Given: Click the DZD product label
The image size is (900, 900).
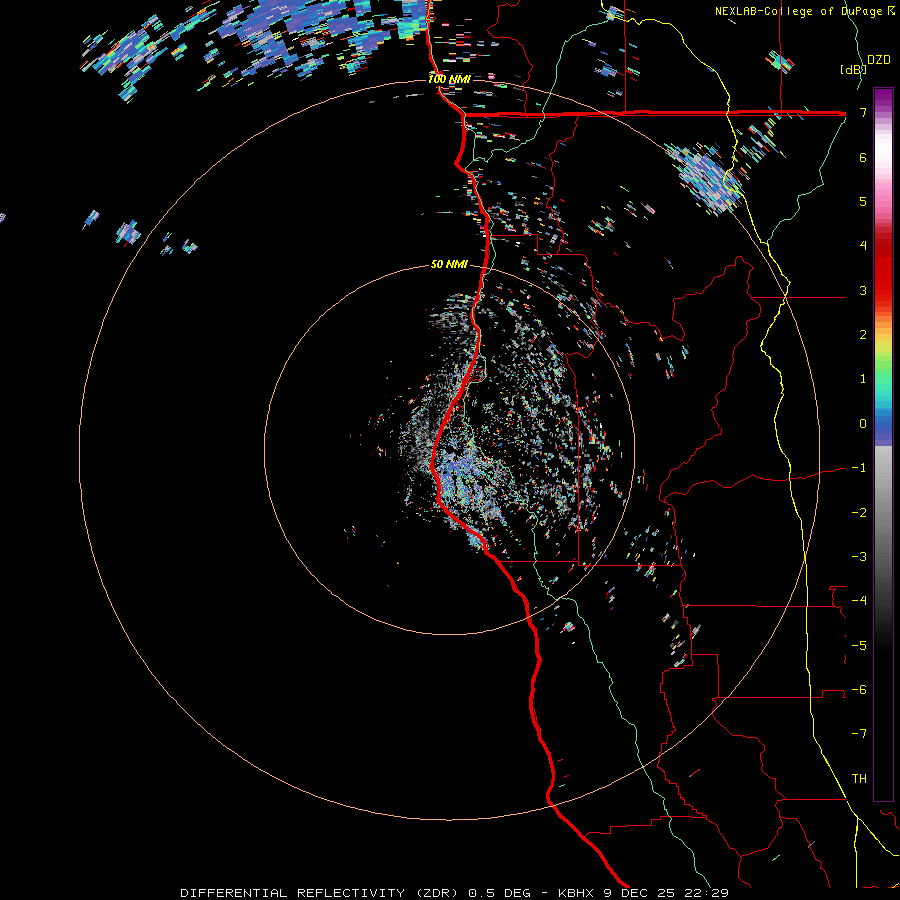Looking at the screenshot, I should [879, 60].
